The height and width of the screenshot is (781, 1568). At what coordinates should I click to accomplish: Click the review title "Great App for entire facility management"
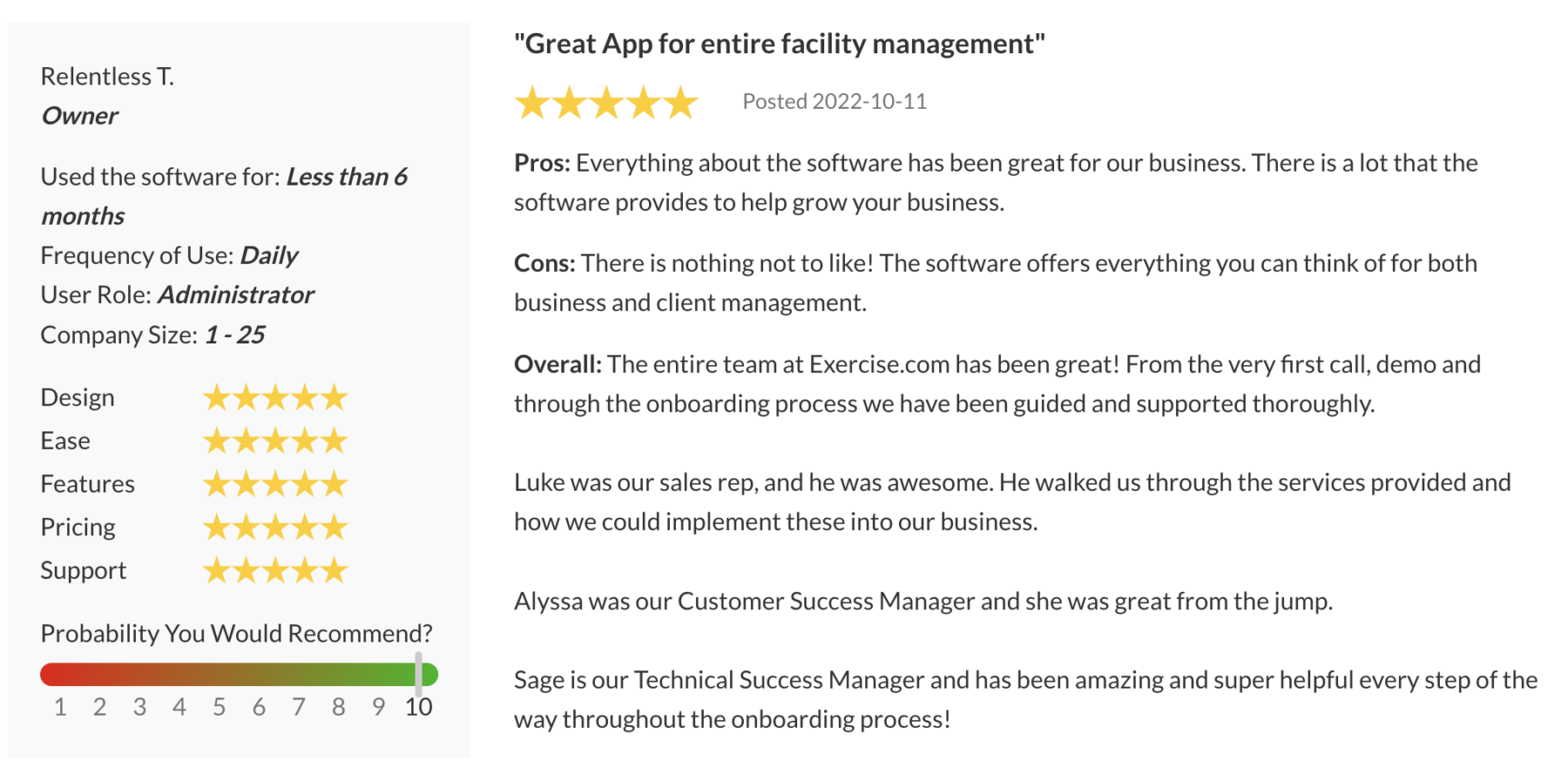pos(779,44)
